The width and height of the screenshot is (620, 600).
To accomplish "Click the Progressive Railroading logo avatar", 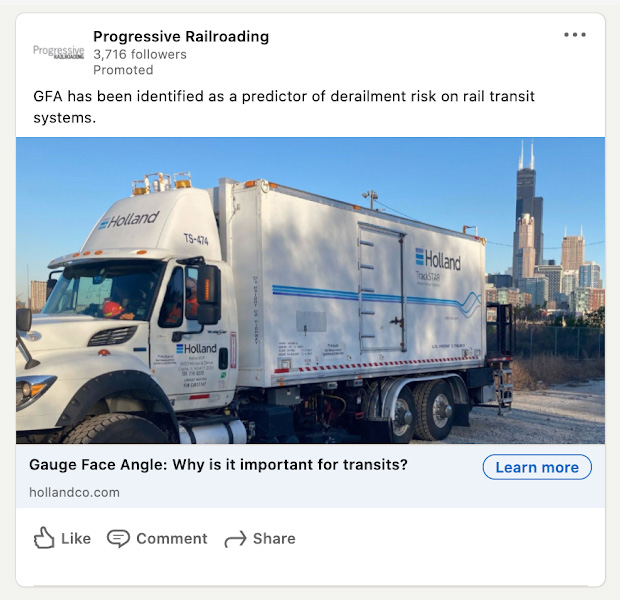I will [x=59, y=52].
